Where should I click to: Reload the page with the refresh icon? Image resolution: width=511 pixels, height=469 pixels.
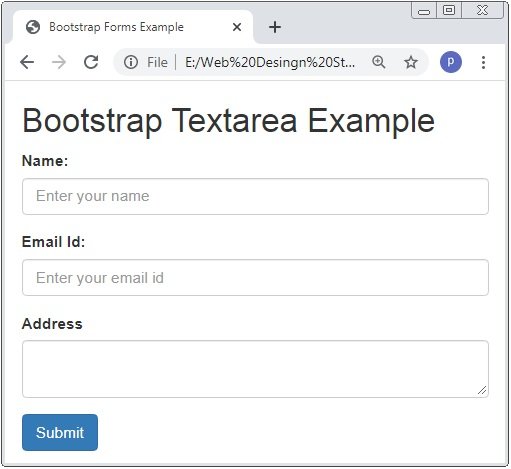[x=91, y=62]
